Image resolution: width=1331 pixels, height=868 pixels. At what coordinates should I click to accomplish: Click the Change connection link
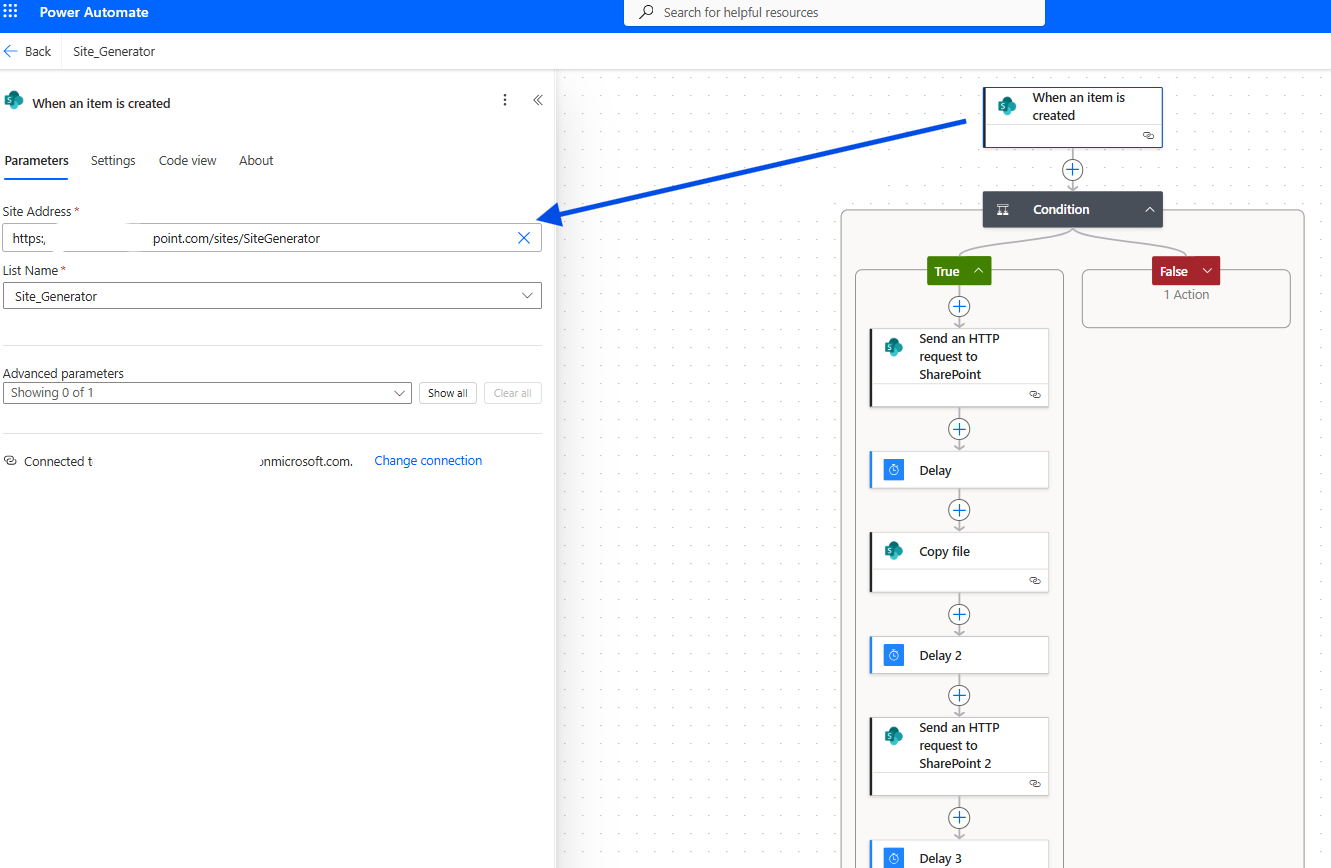pyautogui.click(x=428, y=461)
